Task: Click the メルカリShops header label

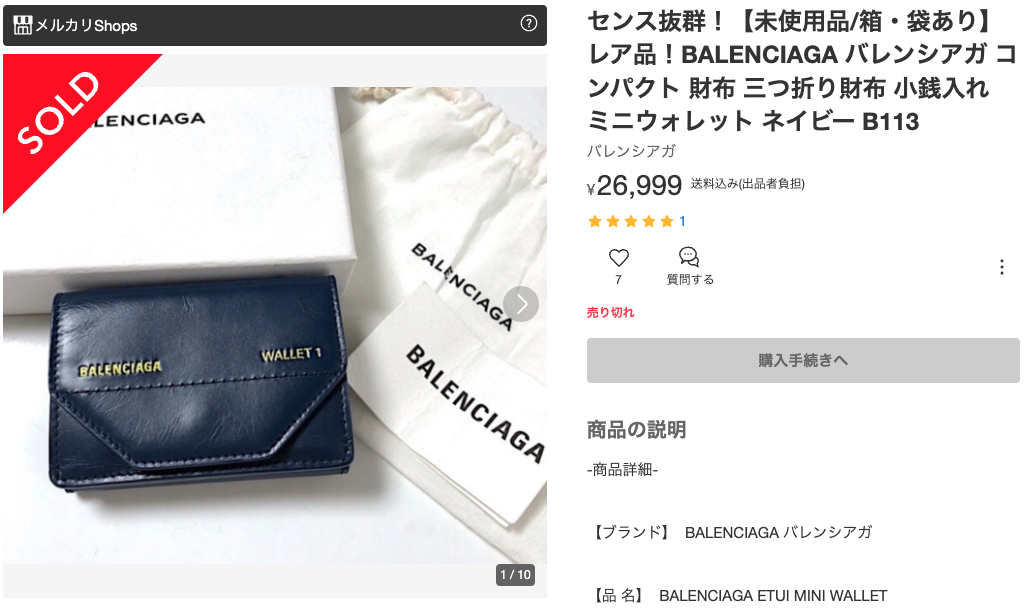Action: click(x=86, y=26)
